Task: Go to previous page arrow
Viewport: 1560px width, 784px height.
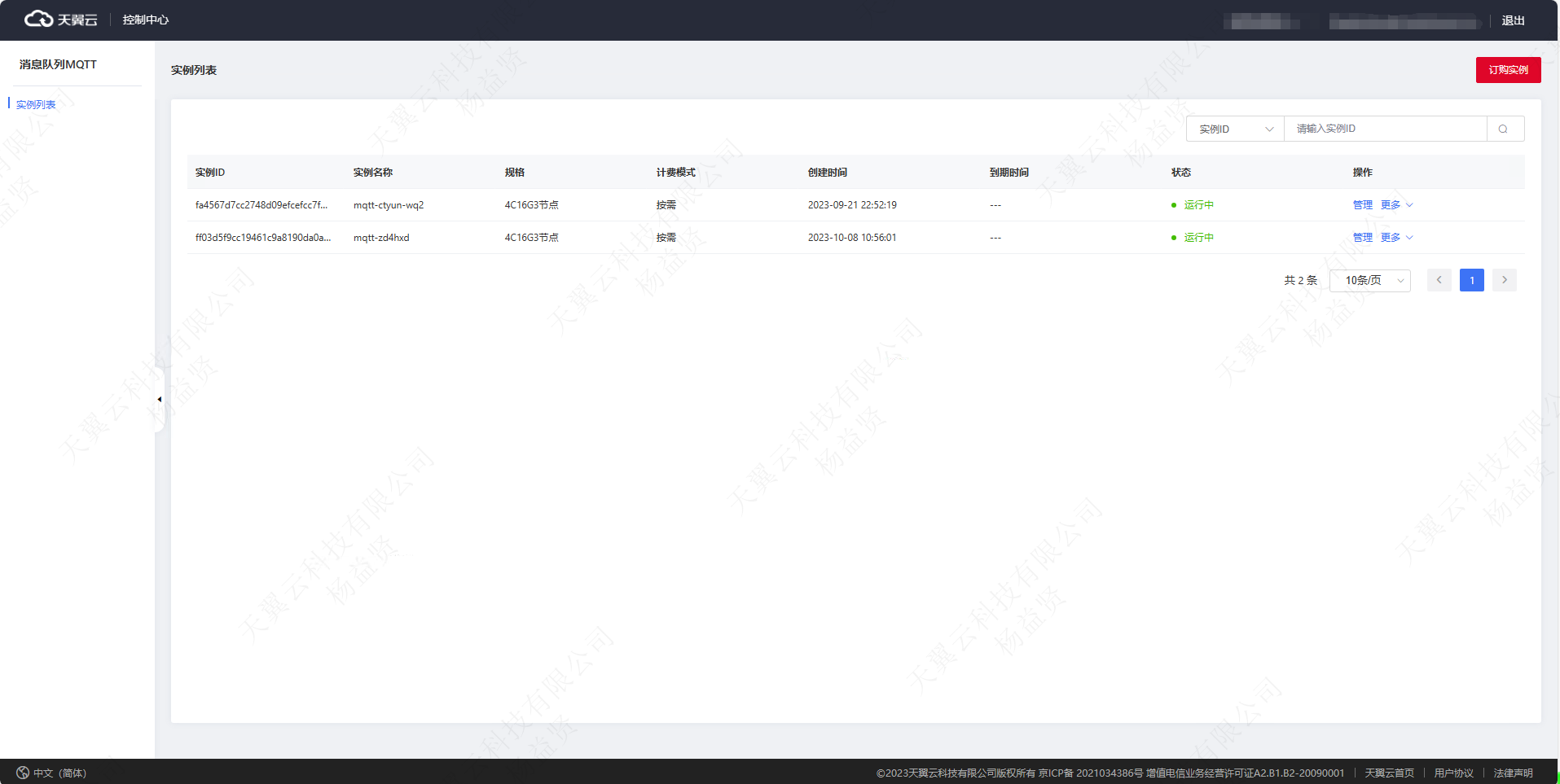Action: 1439,280
